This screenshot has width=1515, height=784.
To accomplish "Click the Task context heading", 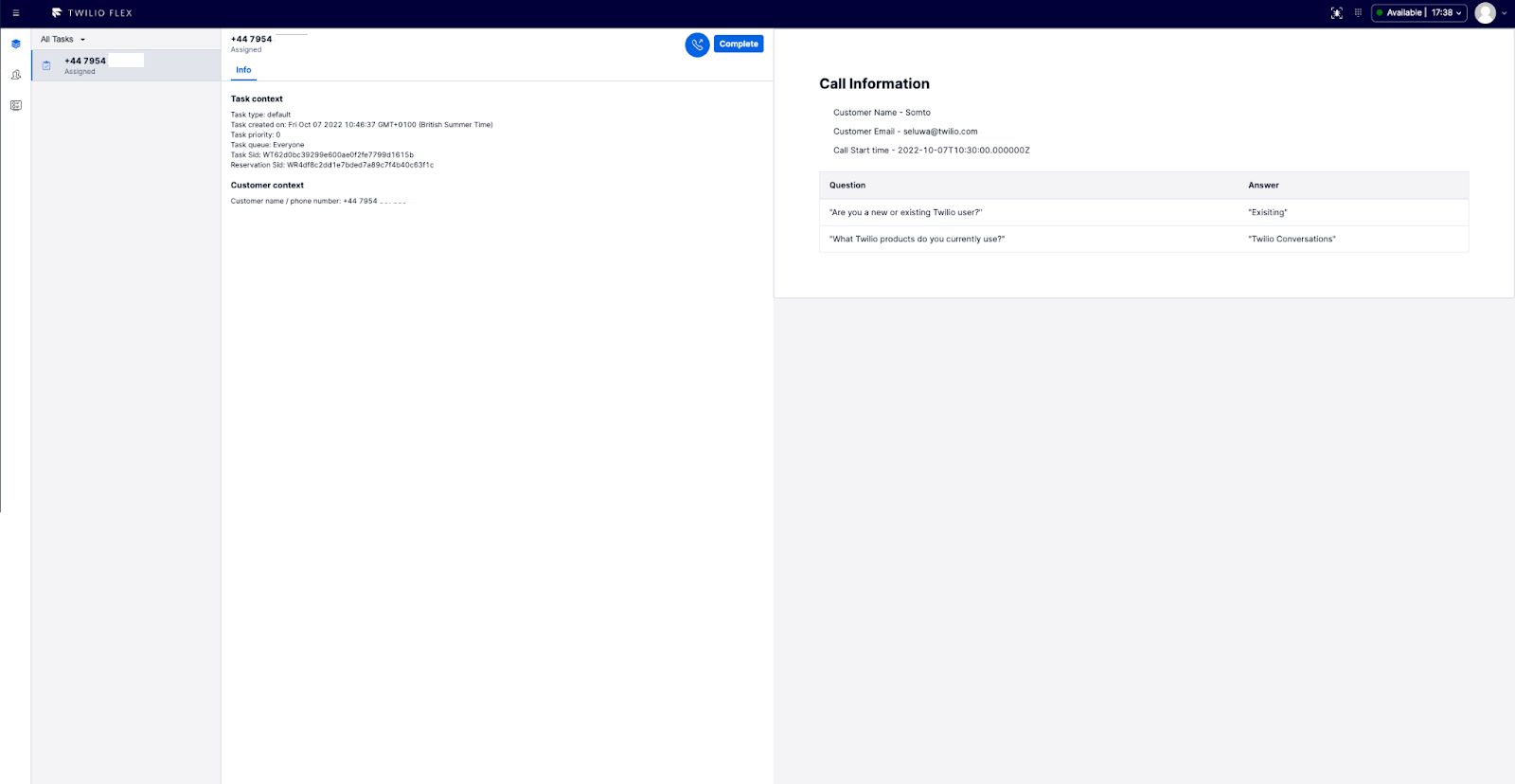I will coord(257,99).
